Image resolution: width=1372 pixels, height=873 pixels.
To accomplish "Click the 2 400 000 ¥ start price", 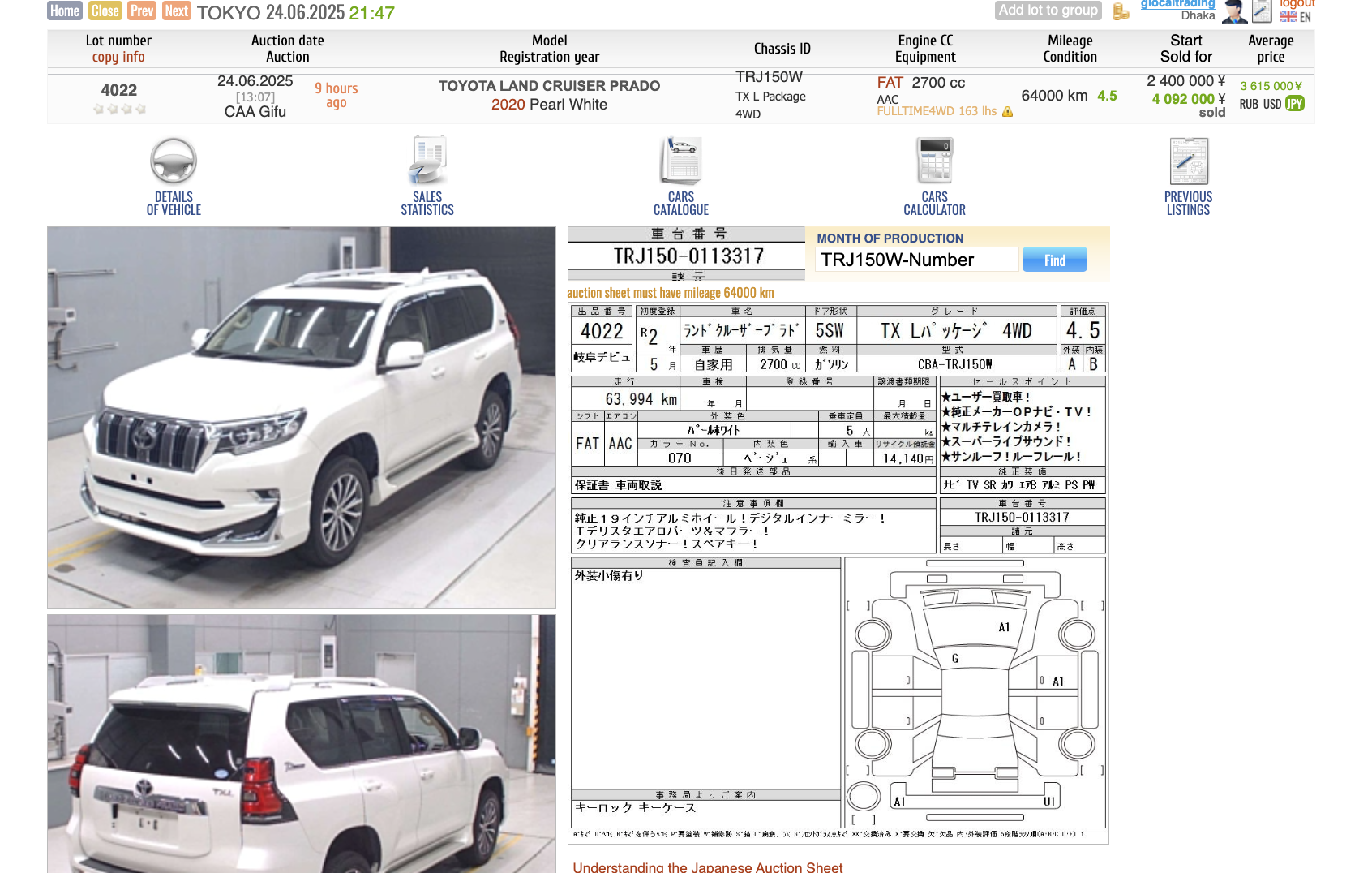I will coord(1186,81).
